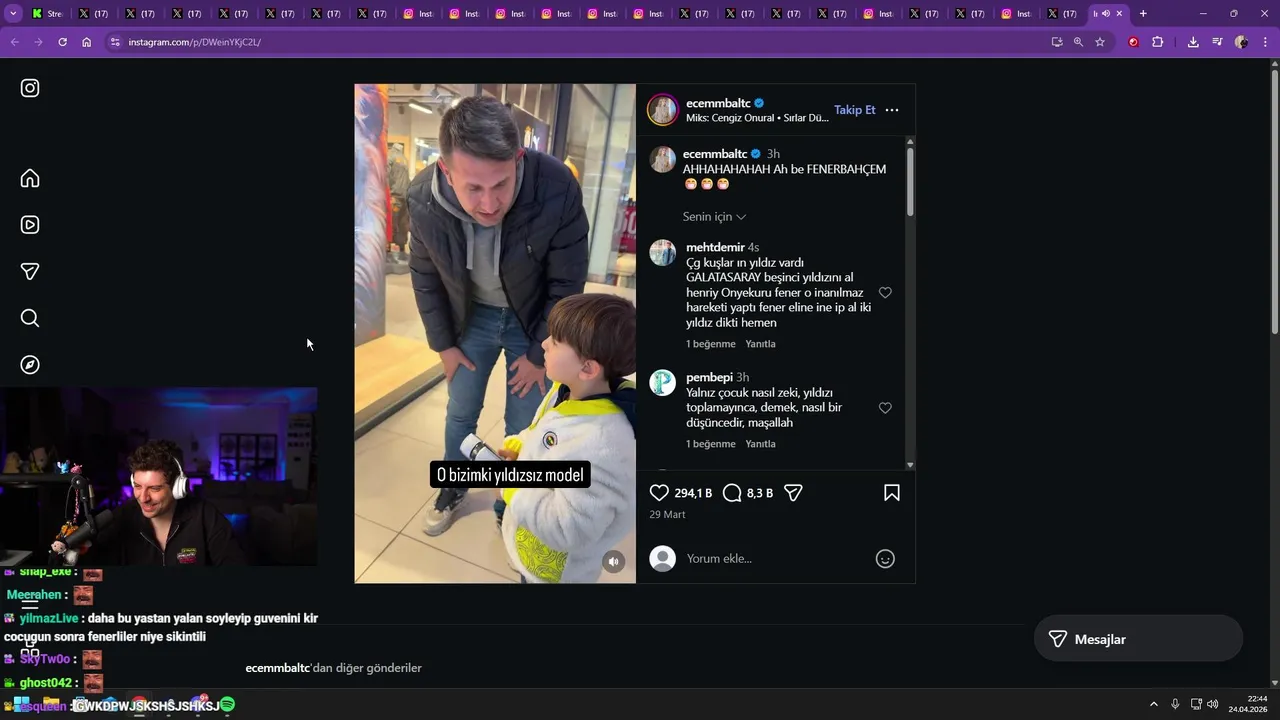View likes on mehtdemir's comment '1 beğenme'

point(710,344)
